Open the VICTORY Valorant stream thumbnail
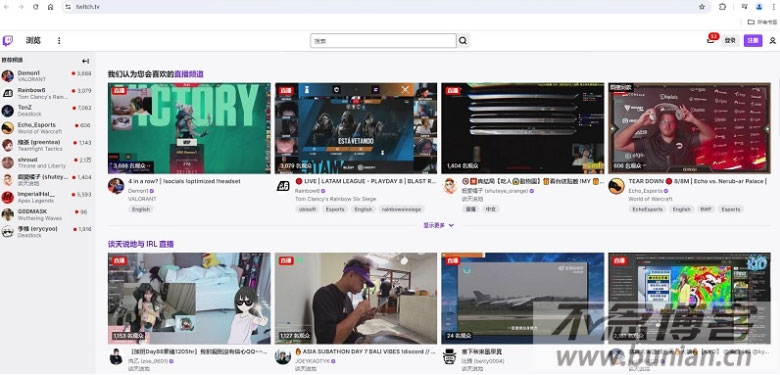Image resolution: width=780 pixels, height=375 pixels. [x=189, y=128]
